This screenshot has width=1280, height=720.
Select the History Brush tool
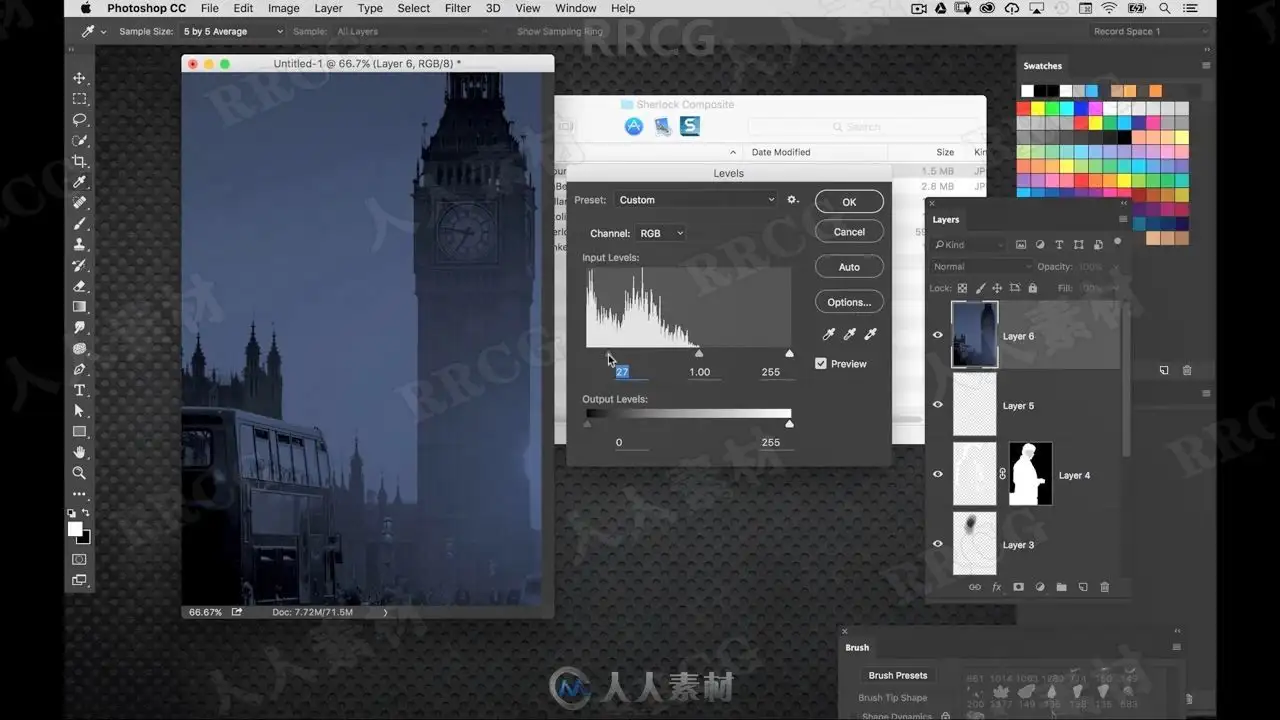[79, 266]
